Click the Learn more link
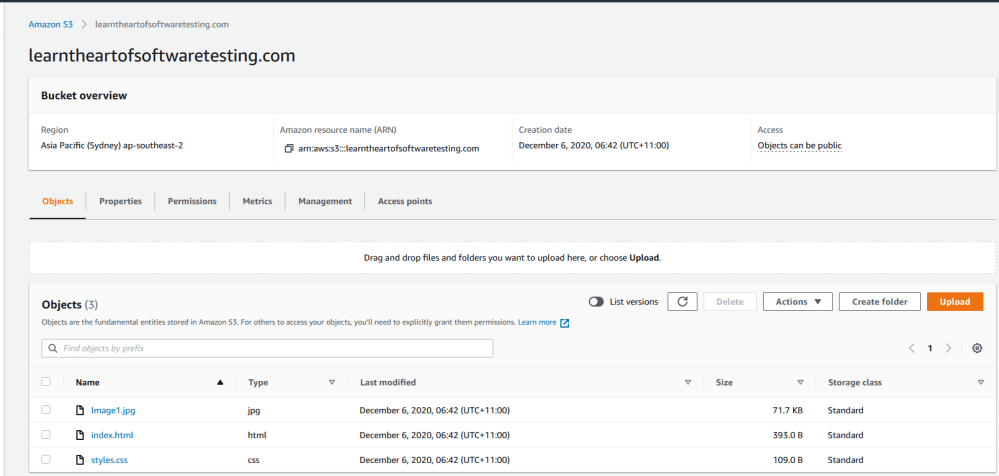Viewport: 999px width, 476px height. pos(537,322)
